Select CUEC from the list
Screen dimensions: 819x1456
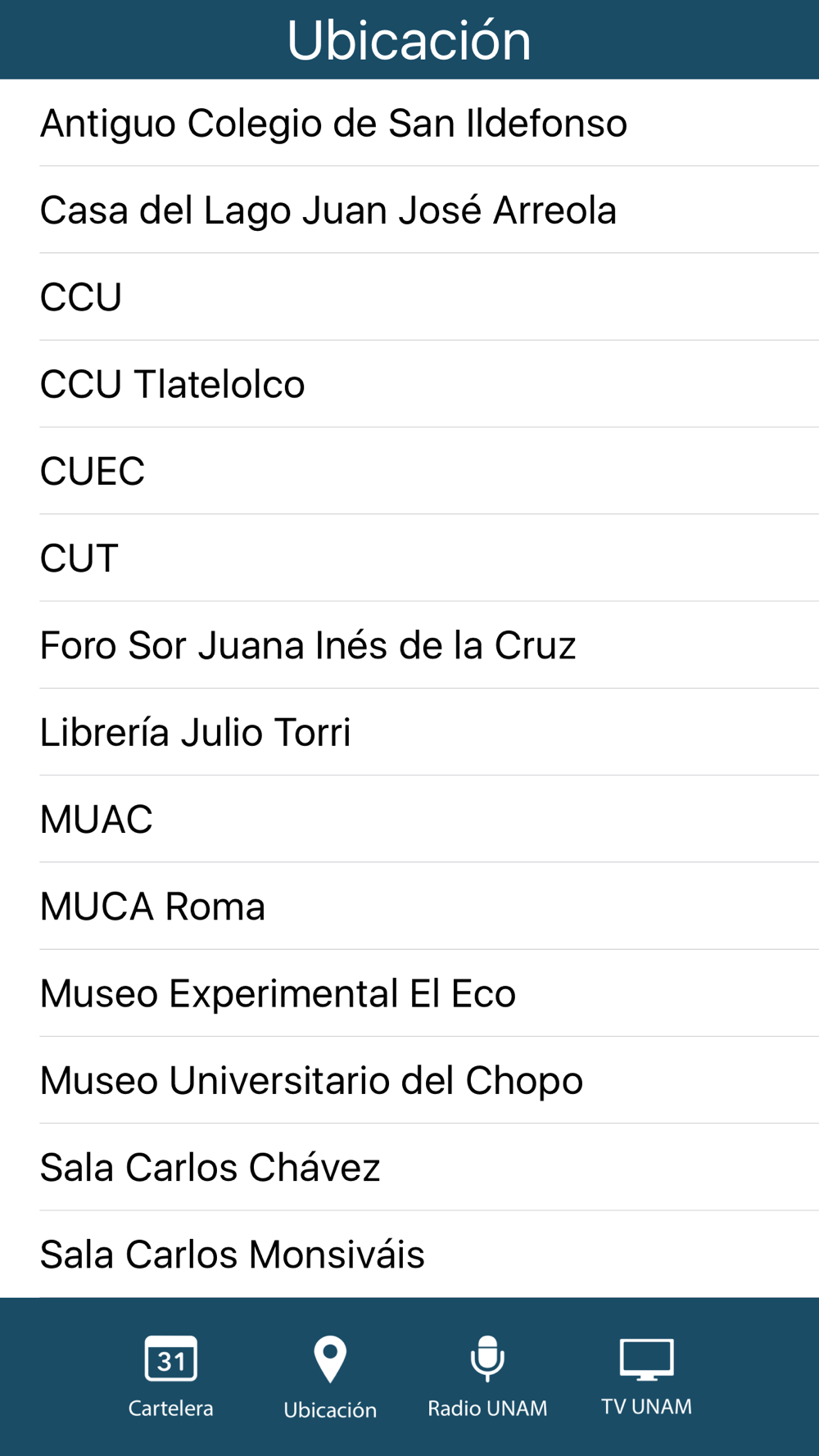click(x=409, y=471)
